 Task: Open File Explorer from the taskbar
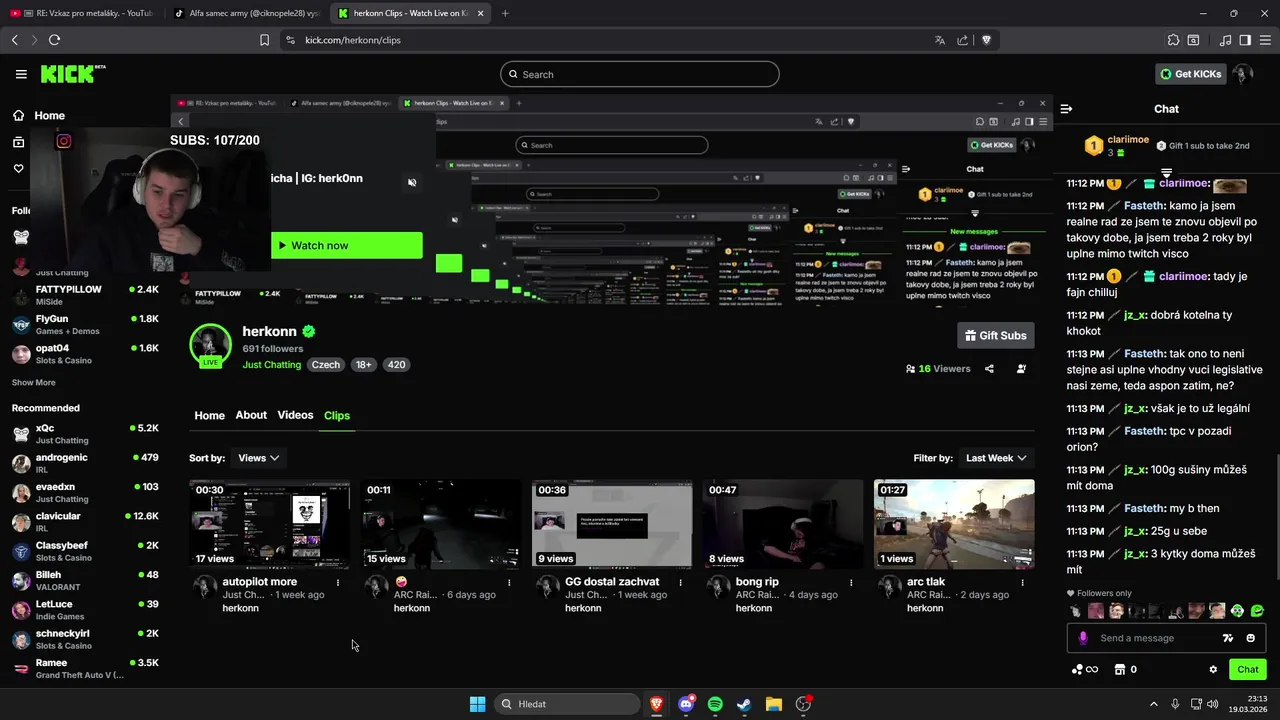pos(773,704)
